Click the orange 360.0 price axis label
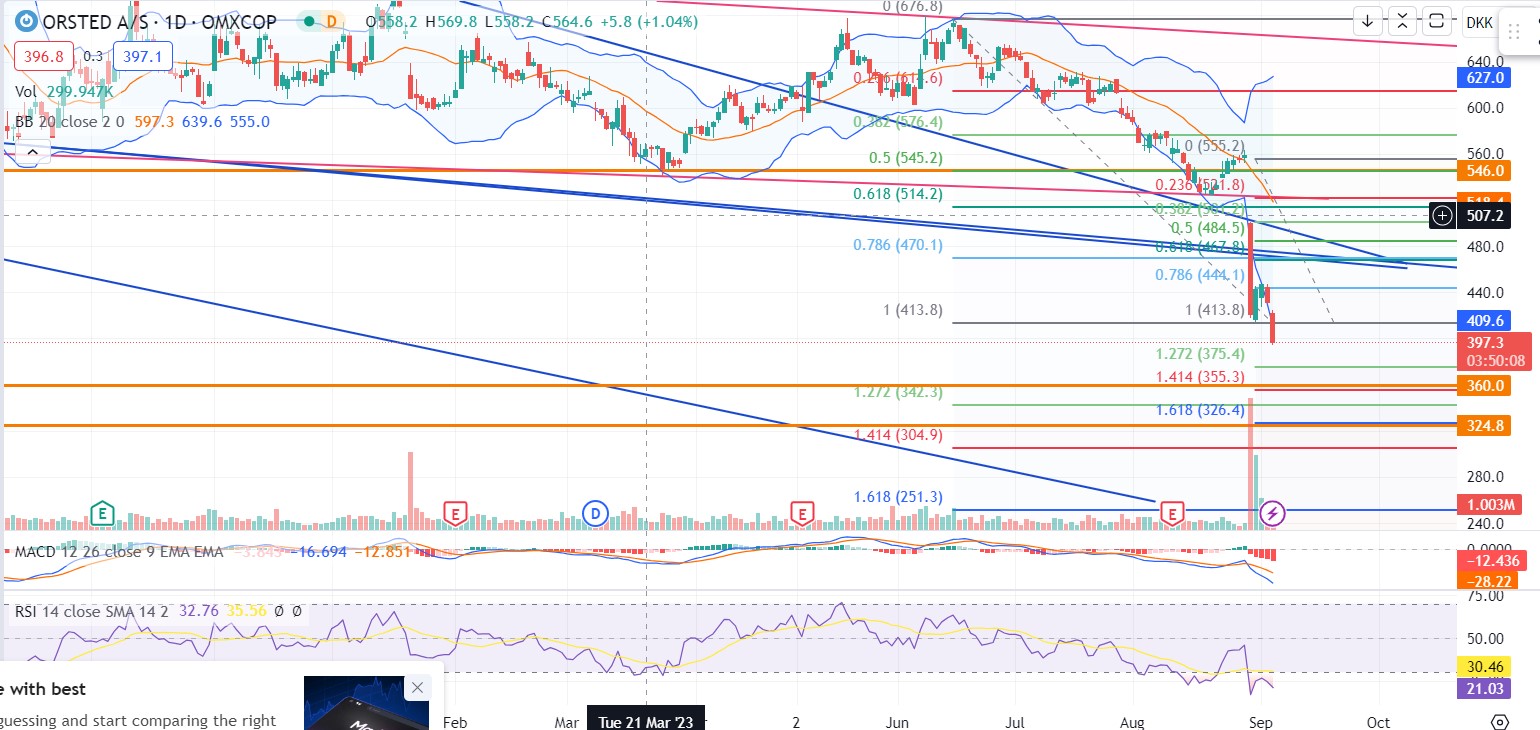 1485,385
